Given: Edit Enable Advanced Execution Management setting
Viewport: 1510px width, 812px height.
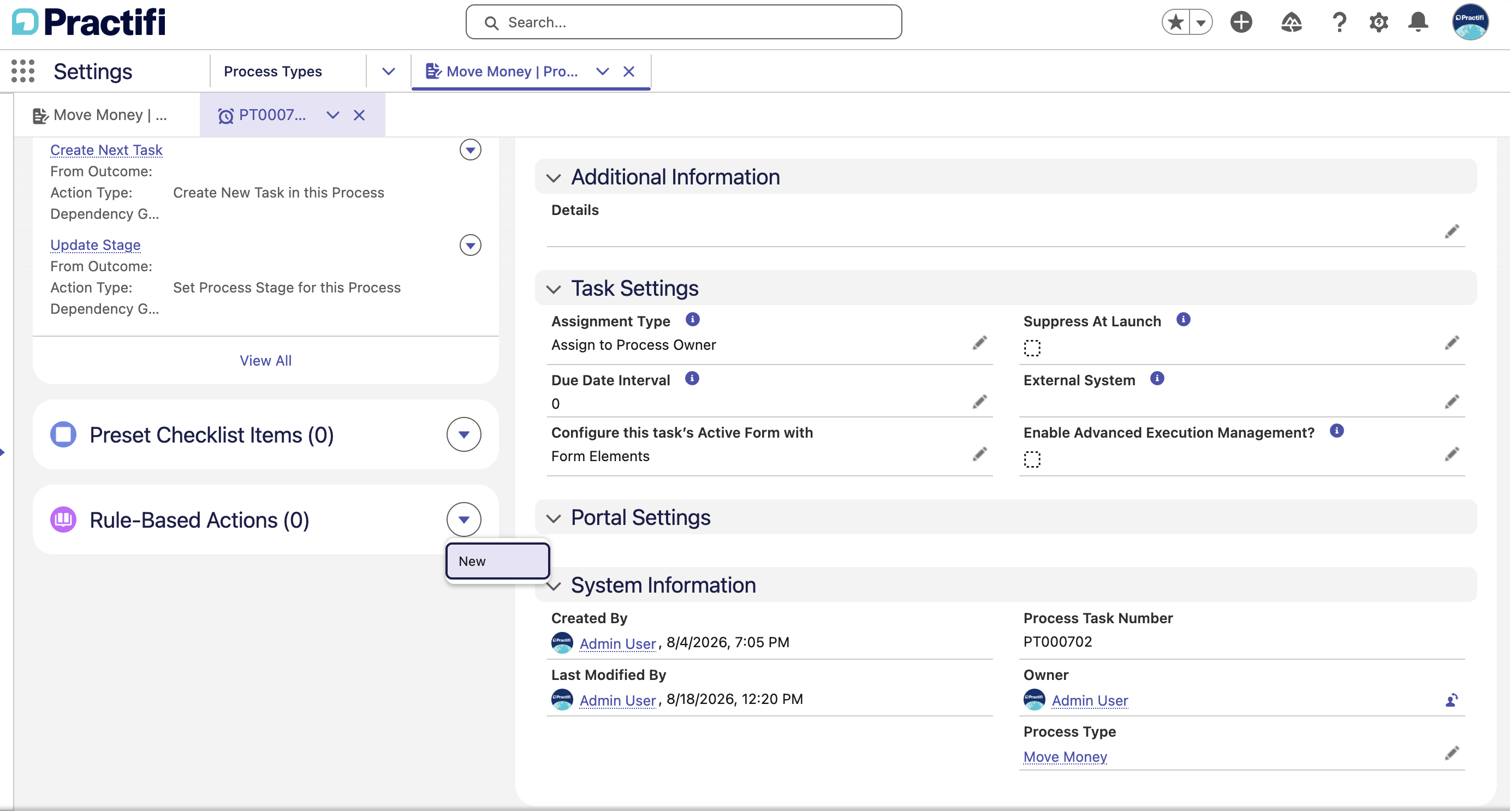Looking at the screenshot, I should [x=1452, y=454].
